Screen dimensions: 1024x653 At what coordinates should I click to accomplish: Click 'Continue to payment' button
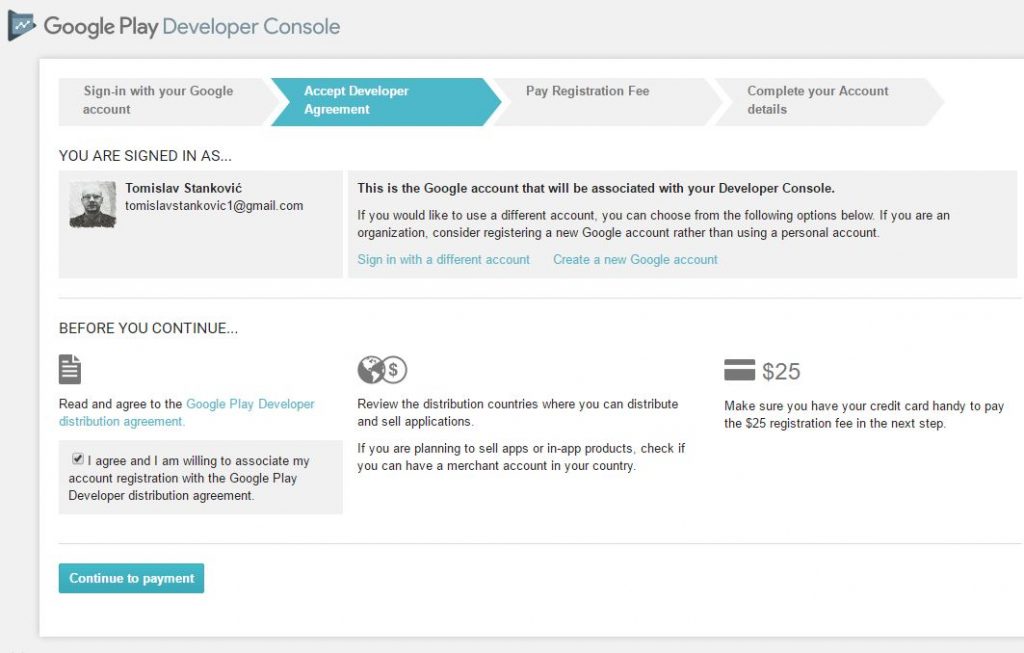(131, 578)
